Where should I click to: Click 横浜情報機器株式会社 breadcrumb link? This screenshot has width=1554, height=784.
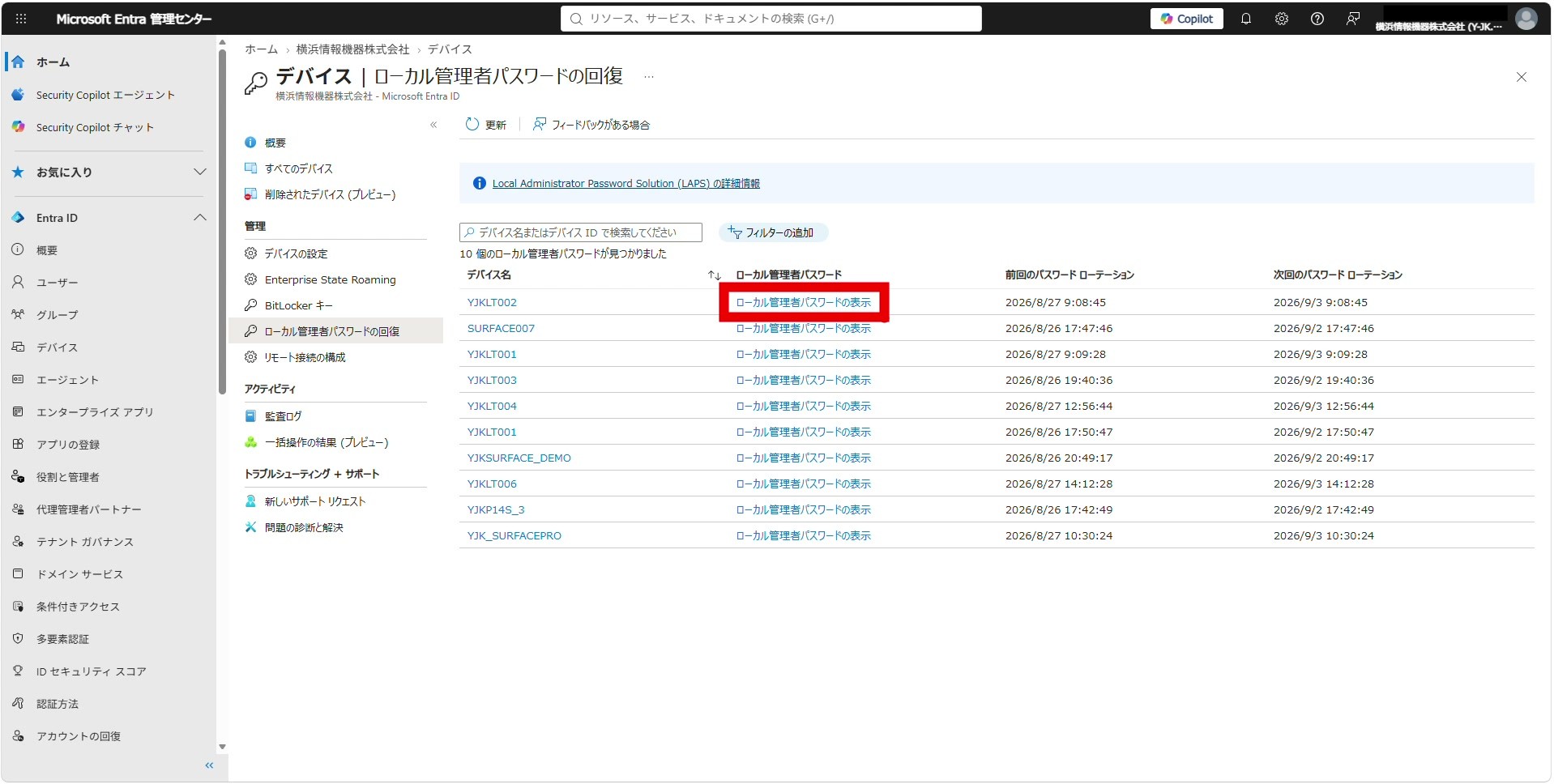tap(352, 49)
